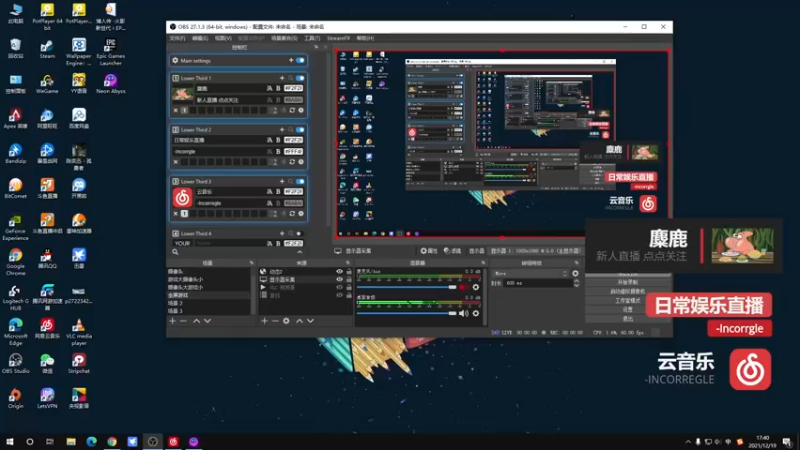The width and height of the screenshot is (800, 450).
Task: Open the Steam desktop shortcut
Action: coord(47,49)
